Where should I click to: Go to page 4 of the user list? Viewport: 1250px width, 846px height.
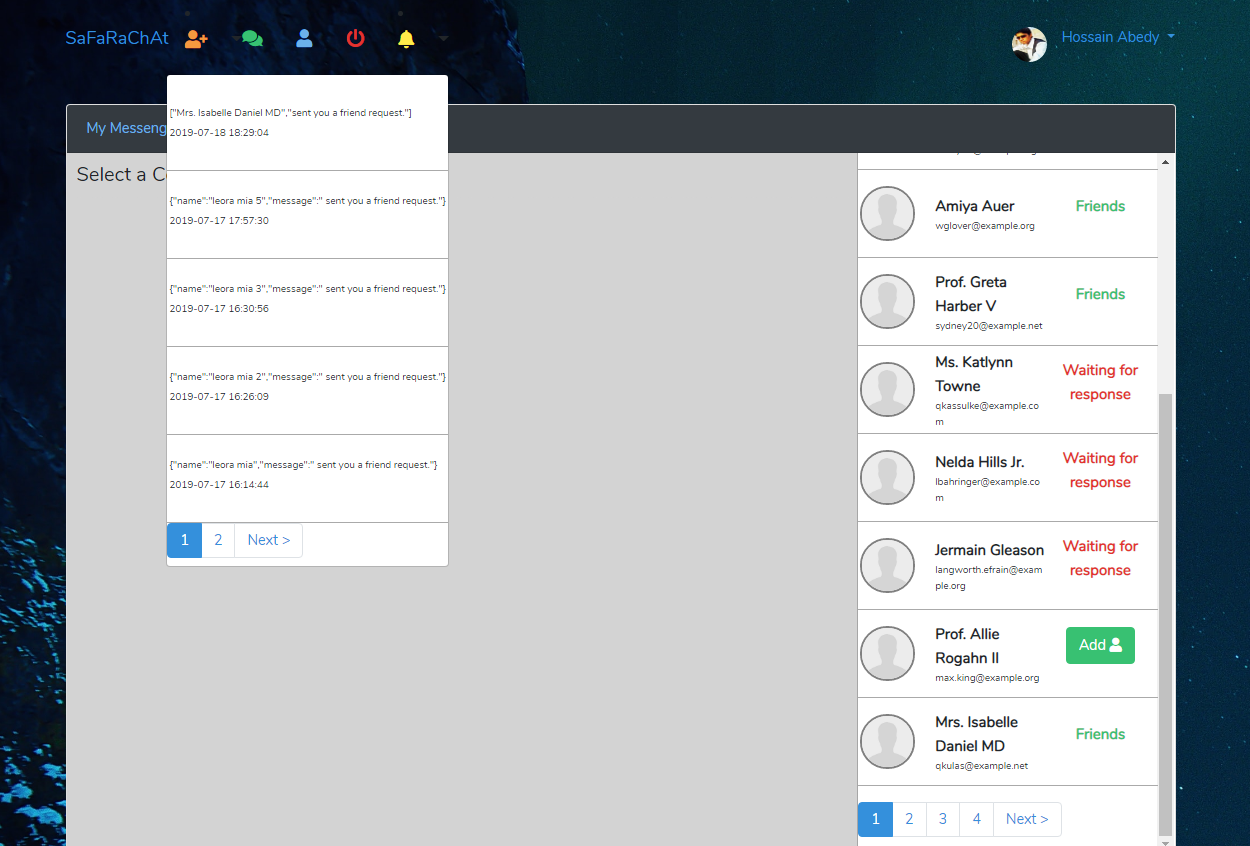click(977, 819)
